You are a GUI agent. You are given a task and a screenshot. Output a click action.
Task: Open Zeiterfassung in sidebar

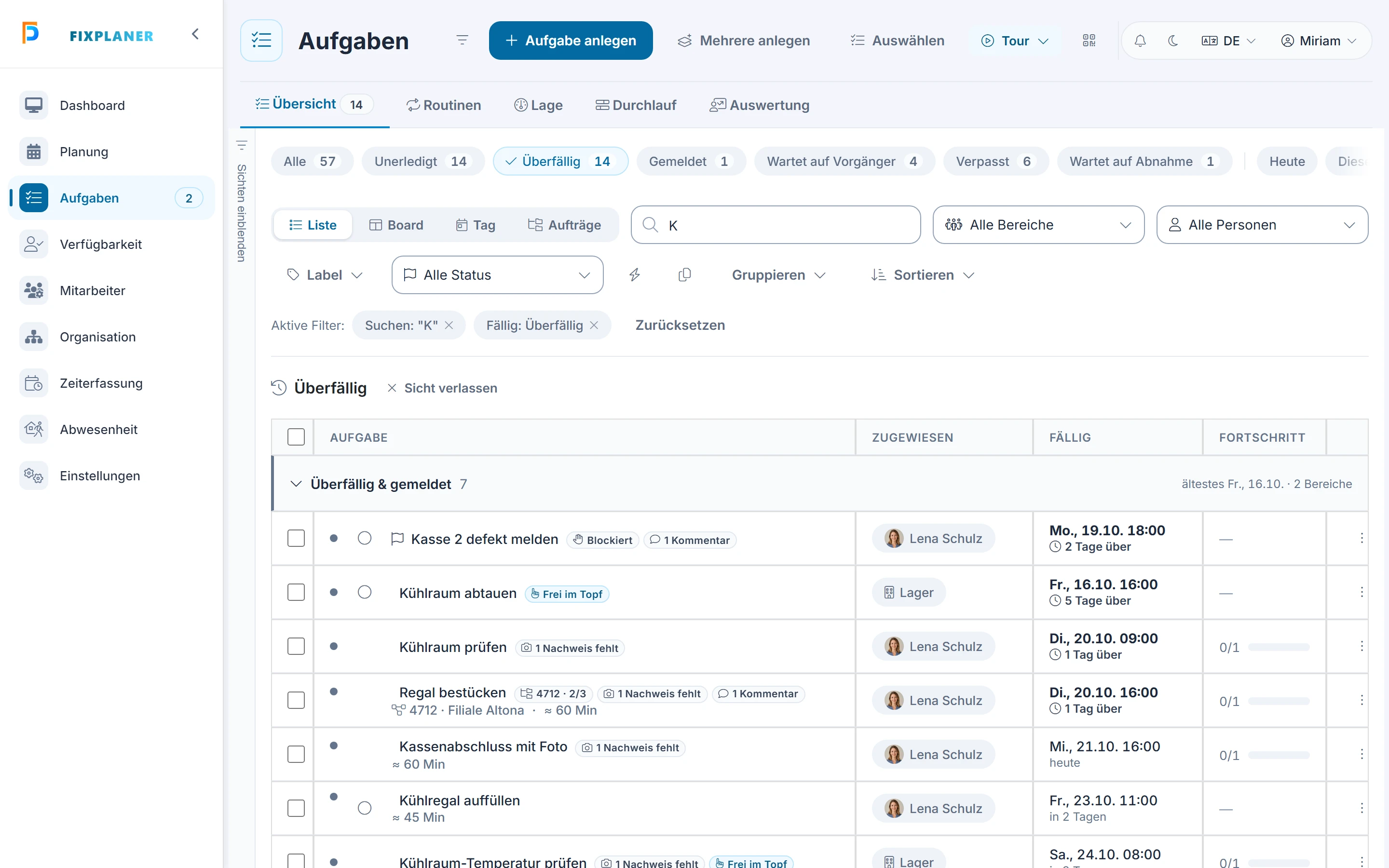tap(111, 383)
